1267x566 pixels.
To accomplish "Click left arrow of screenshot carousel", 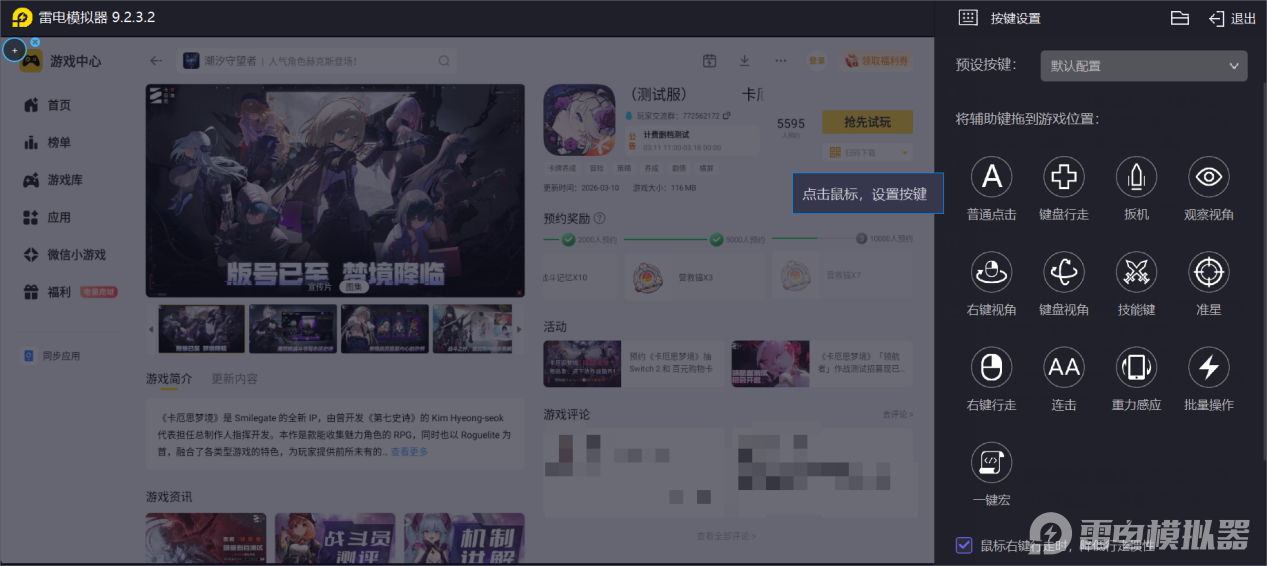I will (x=151, y=330).
